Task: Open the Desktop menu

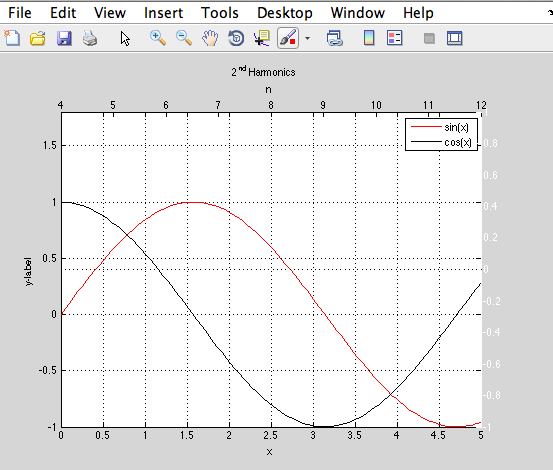Action: pyautogui.click(x=285, y=13)
